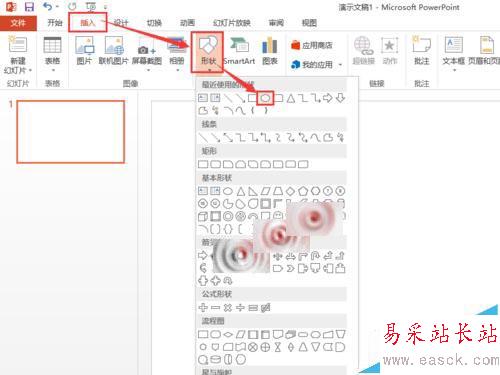The image size is (500, 375).
Task: Open the Undo history dropdown arrow
Action: point(57,7)
